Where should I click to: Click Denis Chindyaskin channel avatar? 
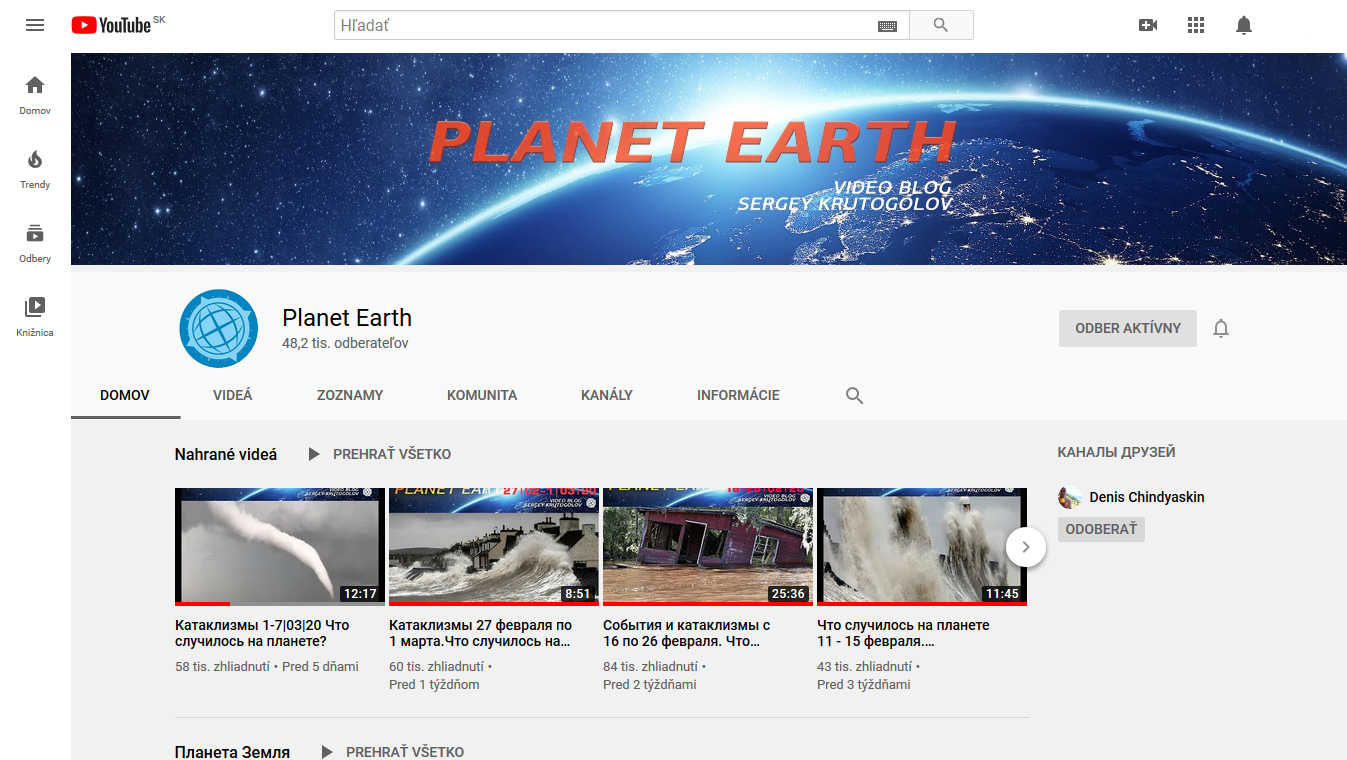point(1069,497)
